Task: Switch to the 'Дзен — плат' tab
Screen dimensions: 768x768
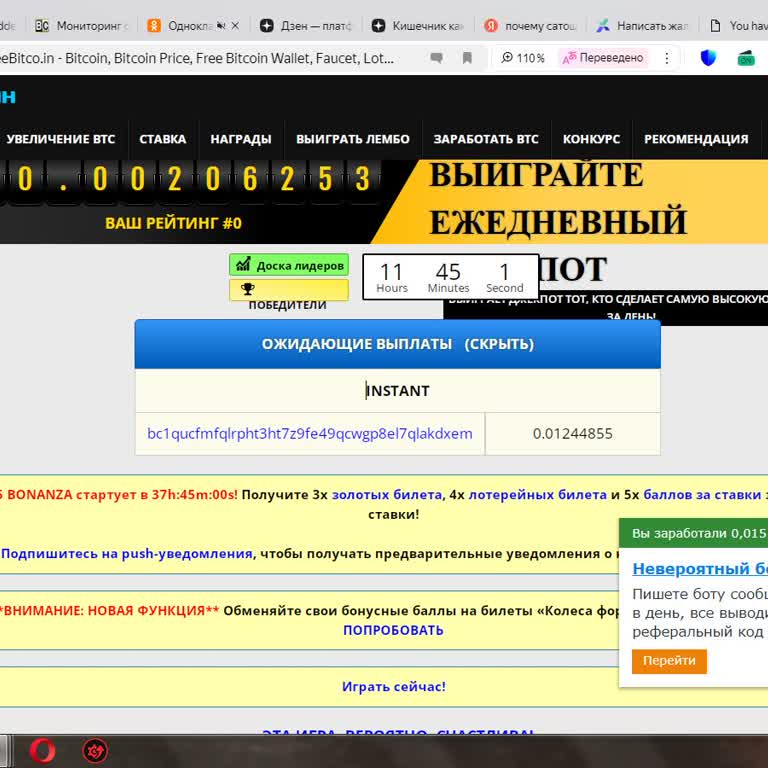Action: click(306, 25)
